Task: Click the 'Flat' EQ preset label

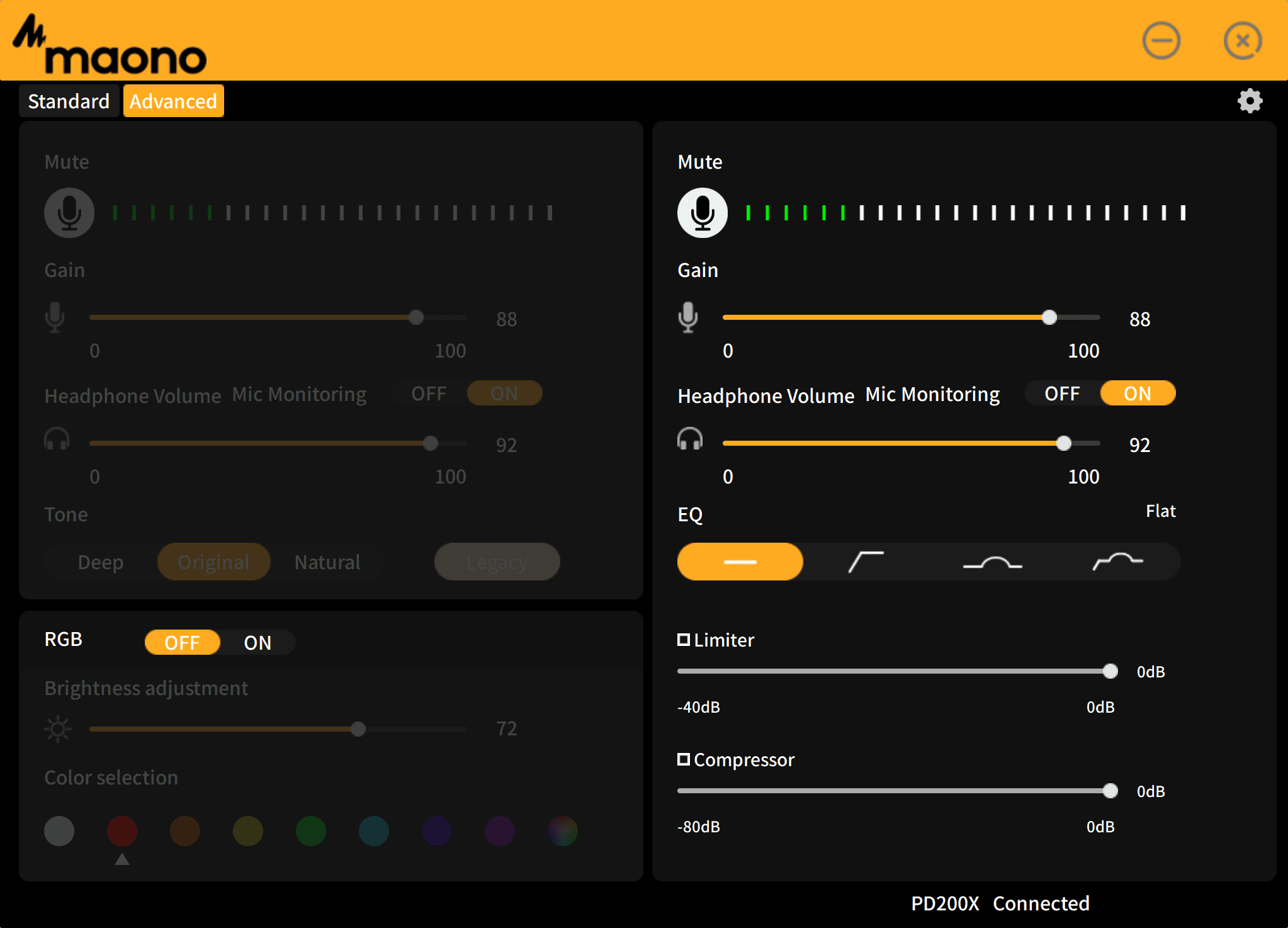Action: pyautogui.click(x=1161, y=511)
